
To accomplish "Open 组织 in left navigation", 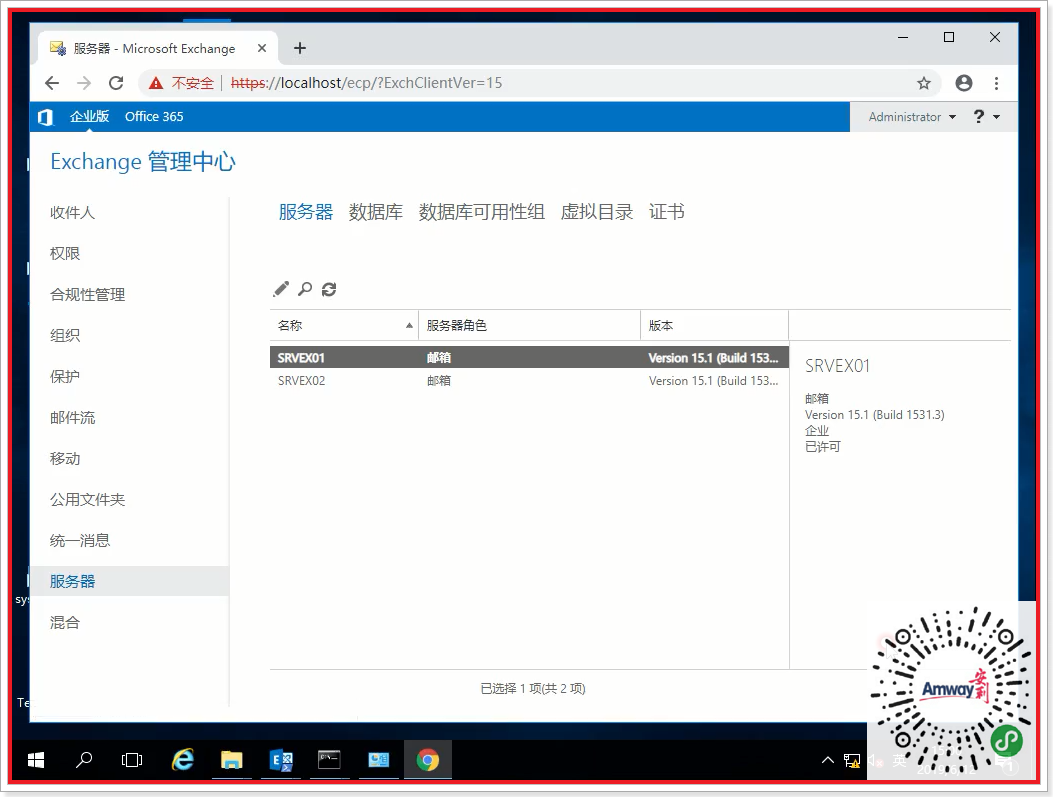I will click(x=65, y=336).
